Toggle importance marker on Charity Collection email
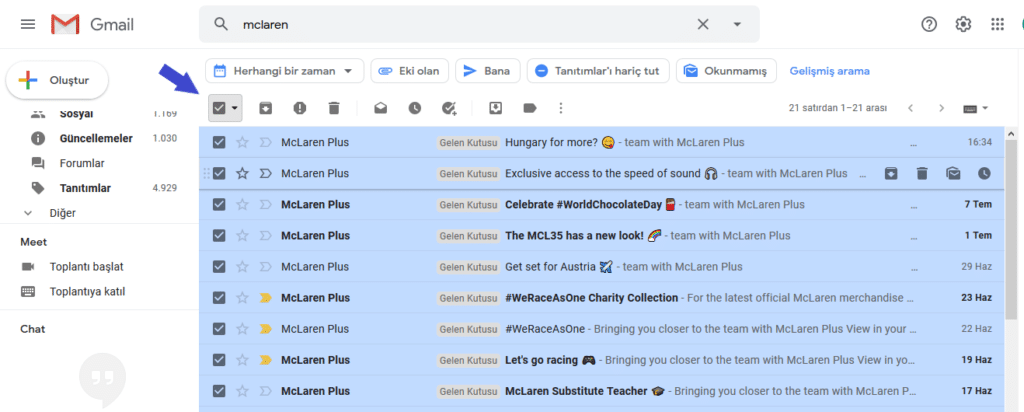The height and width of the screenshot is (412, 1024). [266, 298]
